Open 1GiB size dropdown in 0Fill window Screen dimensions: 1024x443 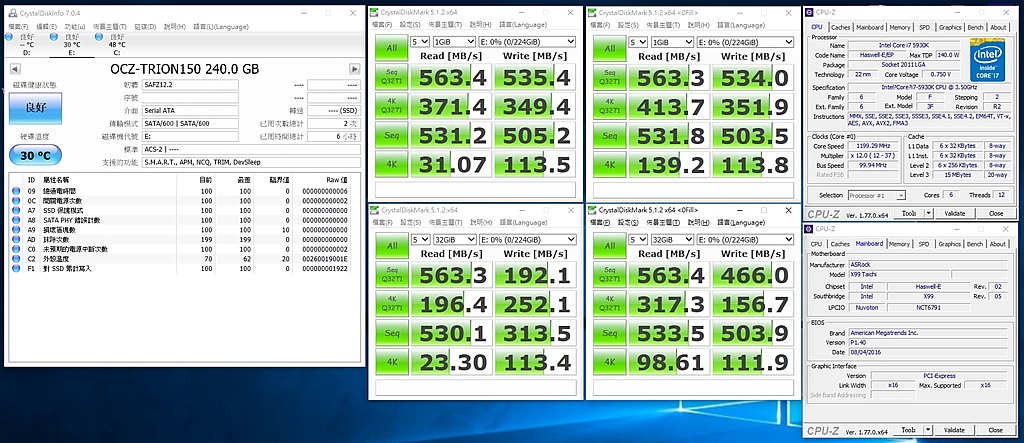[x=672, y=41]
